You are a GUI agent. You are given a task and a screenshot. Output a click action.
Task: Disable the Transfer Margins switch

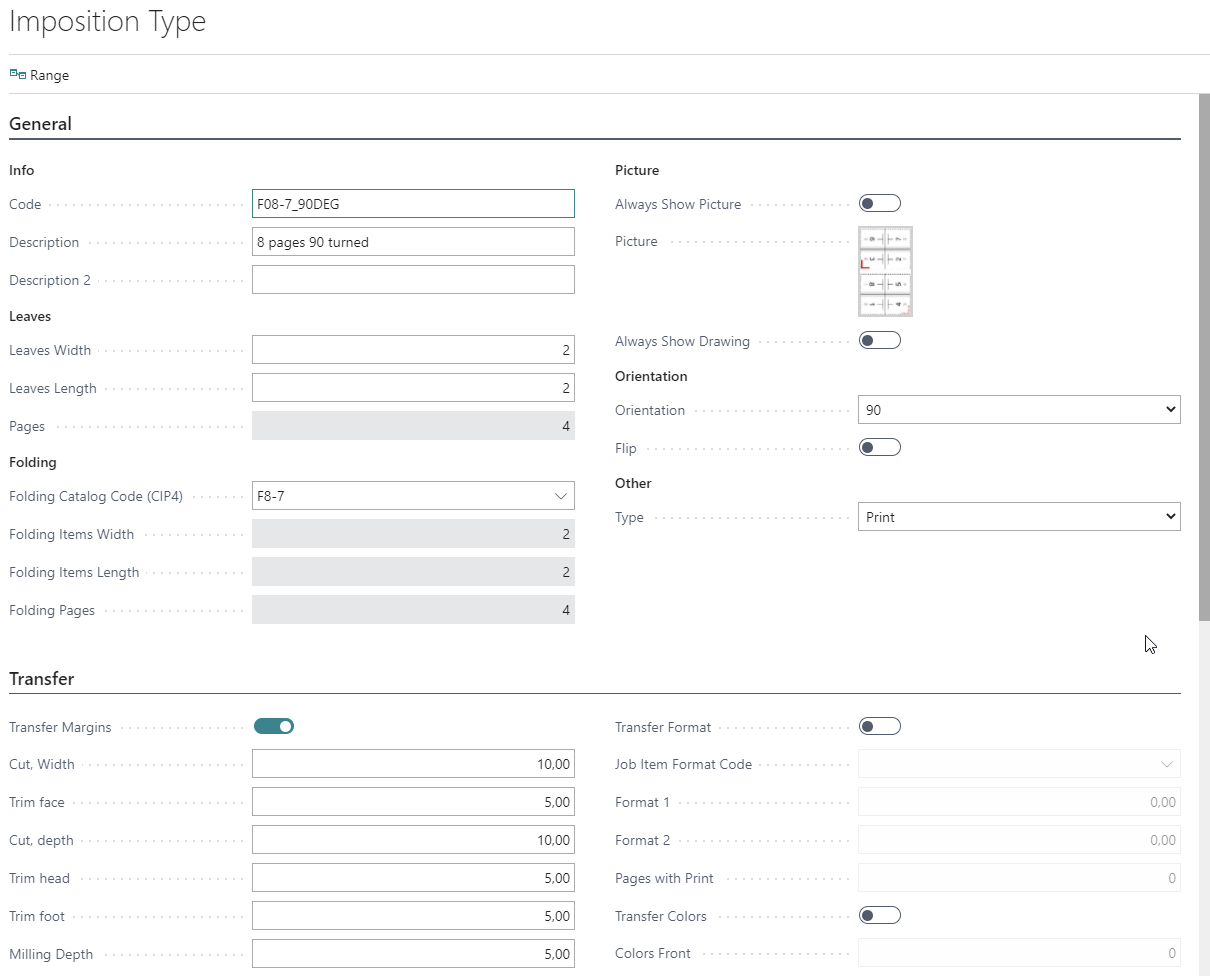pos(274,726)
